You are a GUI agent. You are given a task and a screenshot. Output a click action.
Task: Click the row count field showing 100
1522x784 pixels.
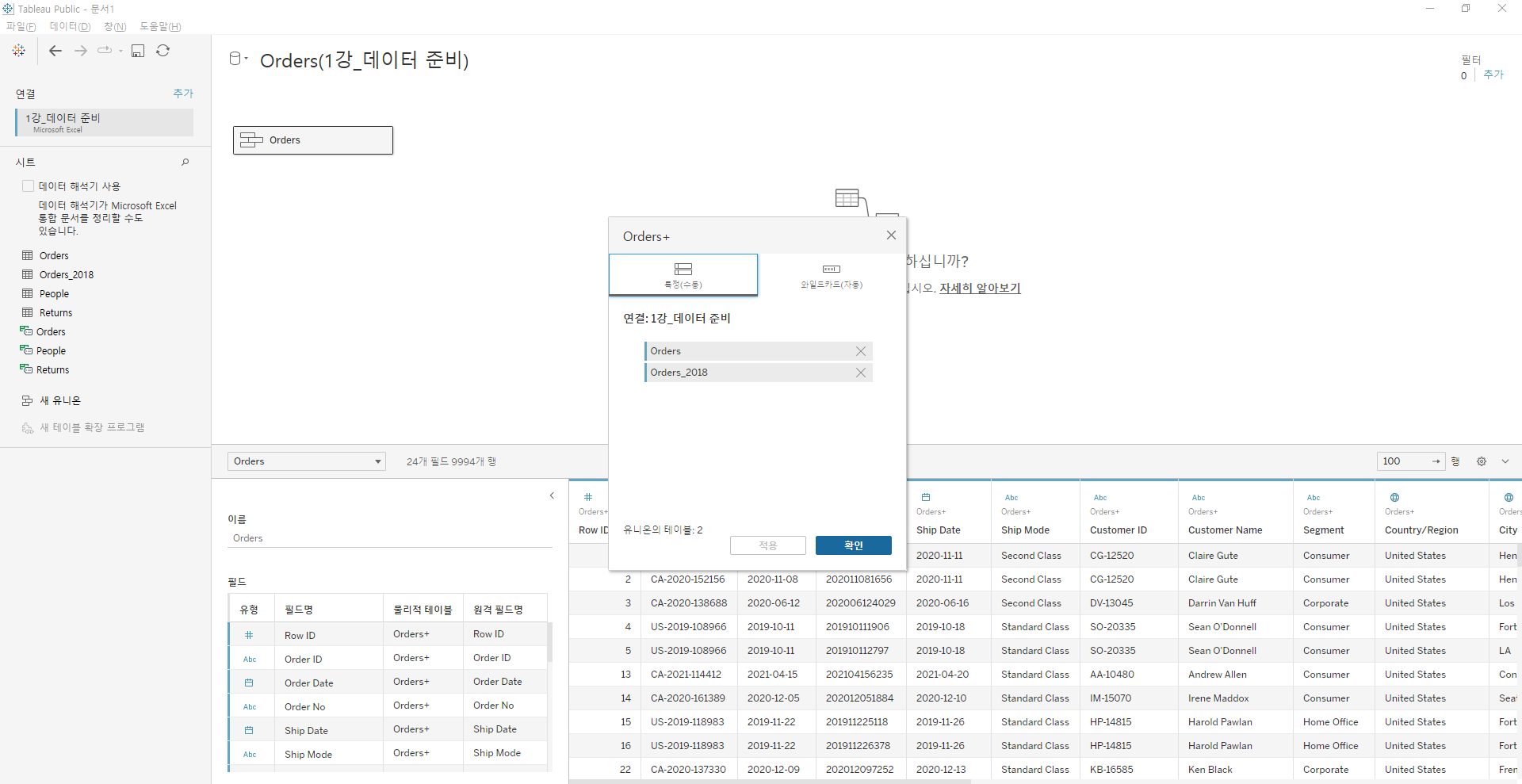point(1411,461)
